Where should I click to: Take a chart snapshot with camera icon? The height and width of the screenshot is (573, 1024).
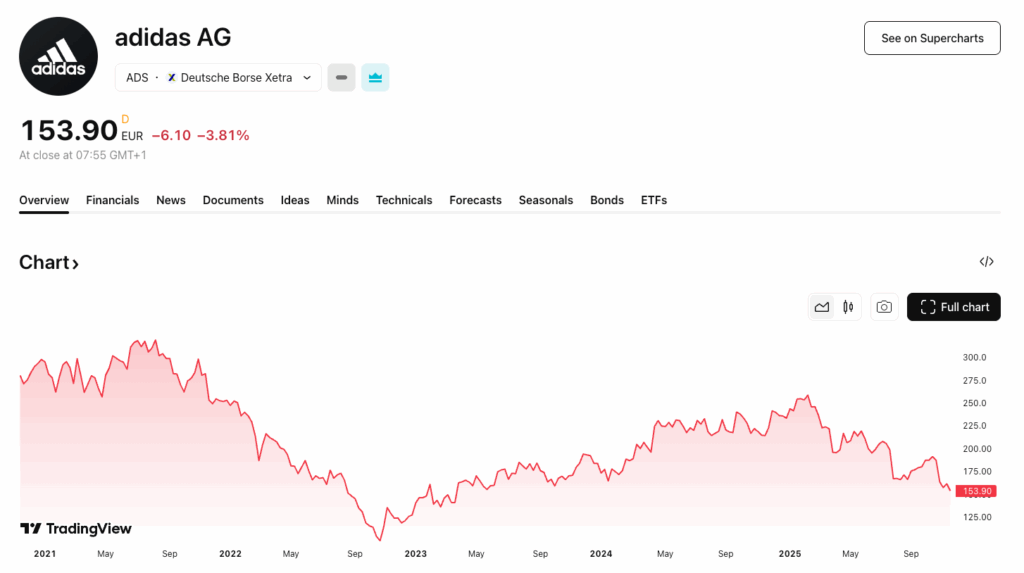tap(884, 307)
